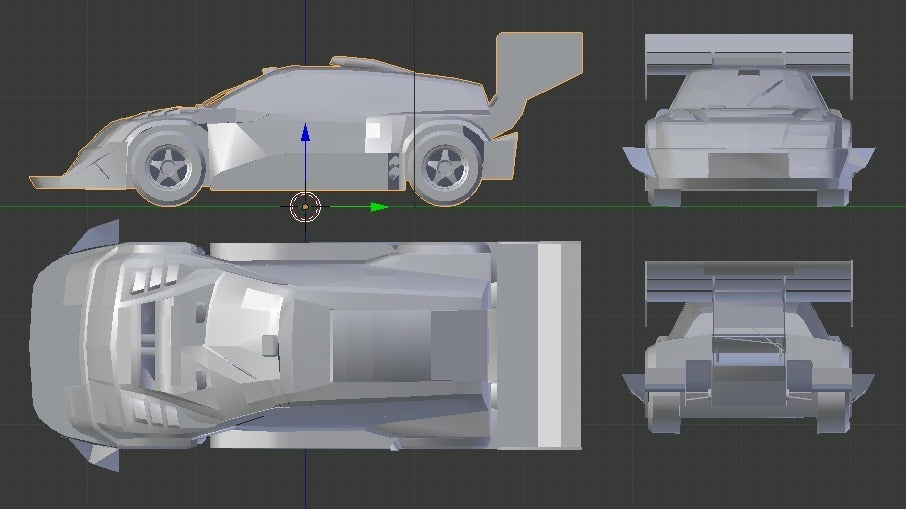Viewport: 906px width, 509px height.
Task: Click the white side panel near rear wheel
Action: [376, 130]
